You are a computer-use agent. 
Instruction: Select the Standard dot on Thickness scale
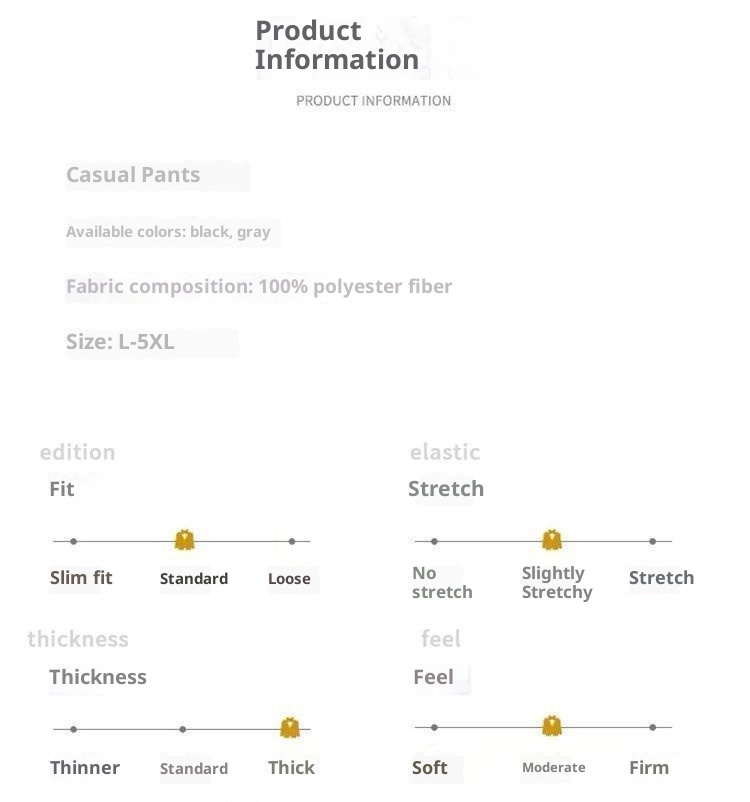[183, 729]
